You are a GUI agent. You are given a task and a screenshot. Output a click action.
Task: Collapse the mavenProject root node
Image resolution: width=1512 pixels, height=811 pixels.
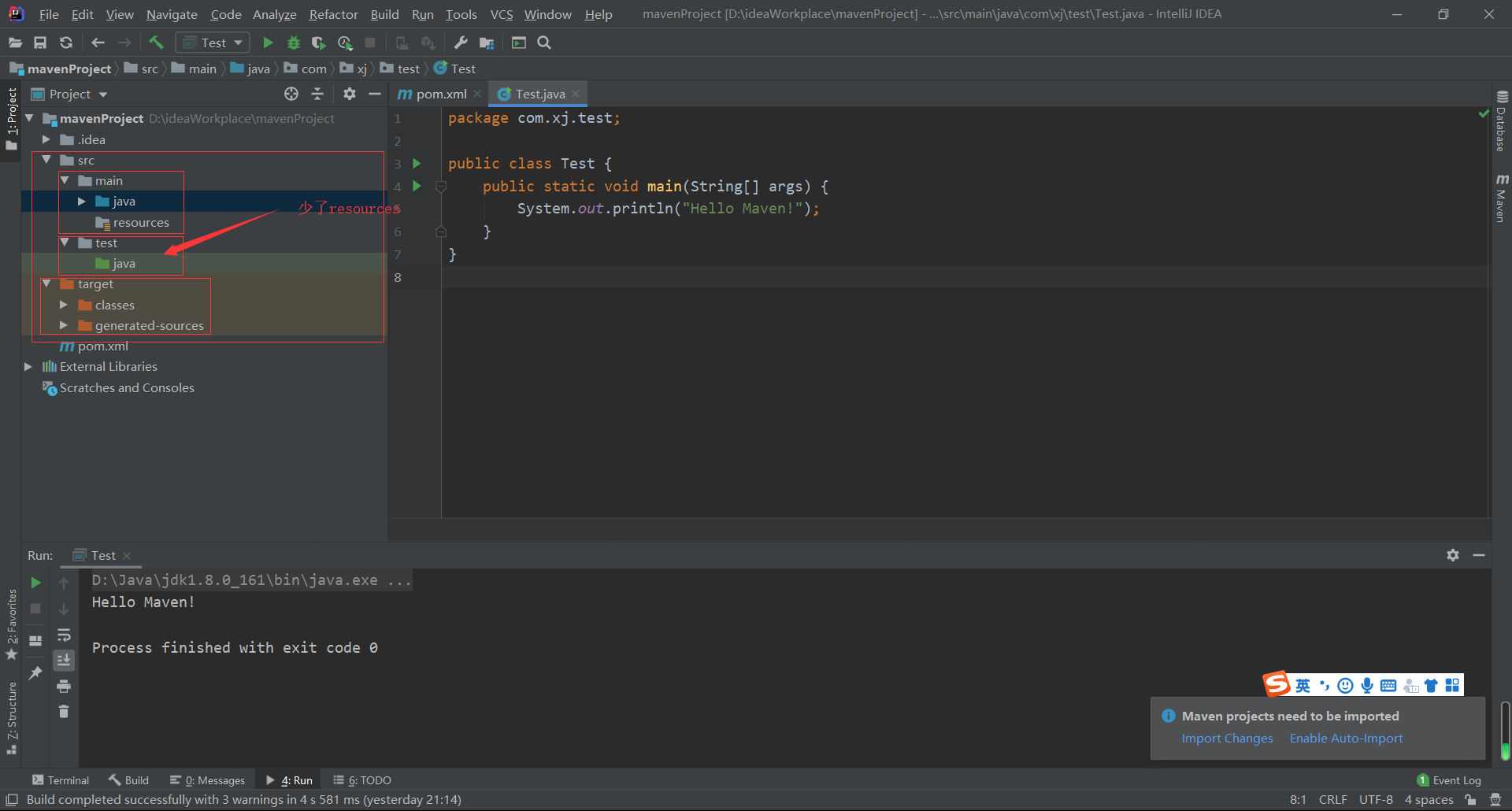coord(29,118)
